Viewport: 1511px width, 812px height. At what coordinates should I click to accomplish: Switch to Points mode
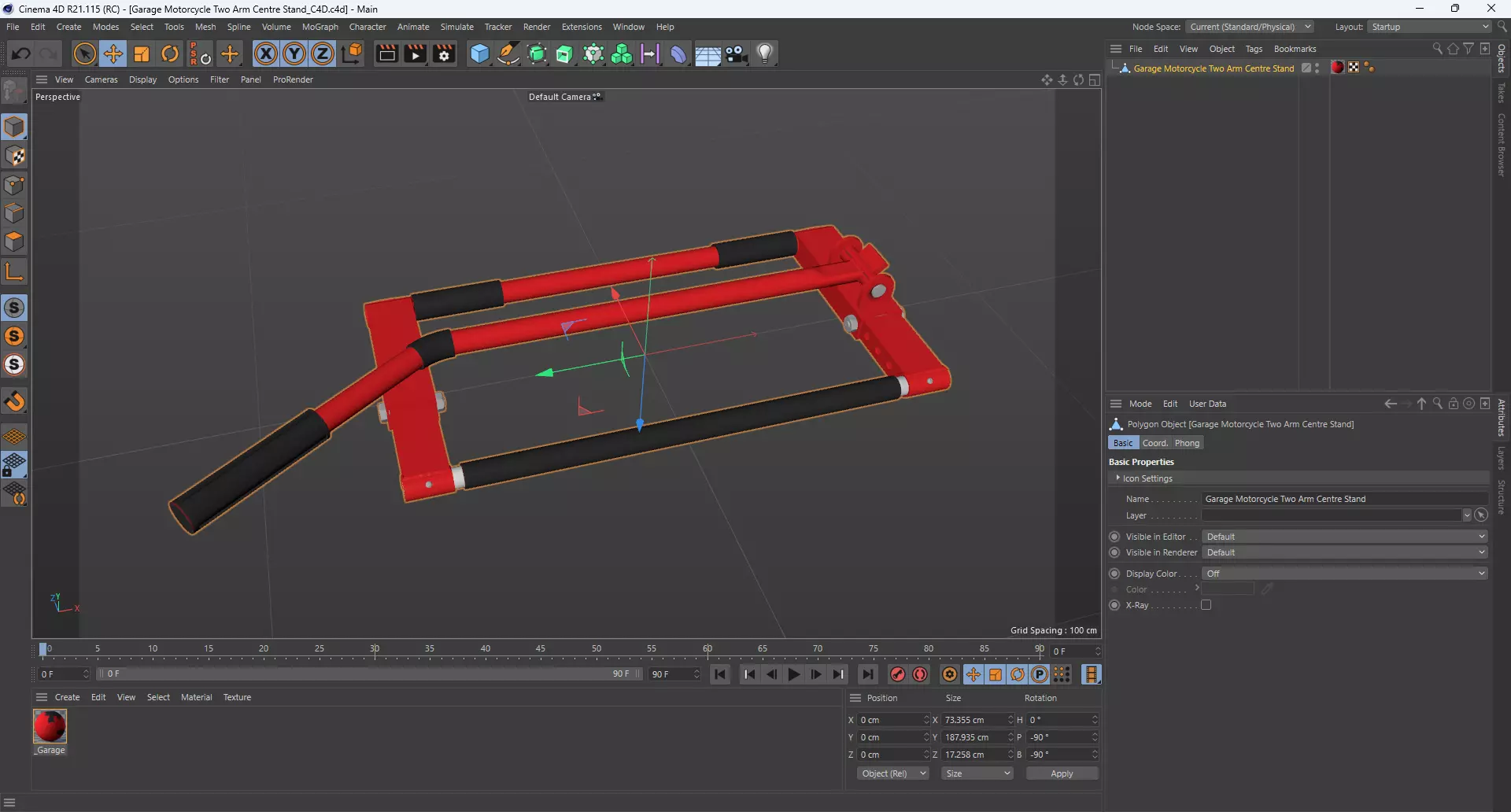point(15,185)
